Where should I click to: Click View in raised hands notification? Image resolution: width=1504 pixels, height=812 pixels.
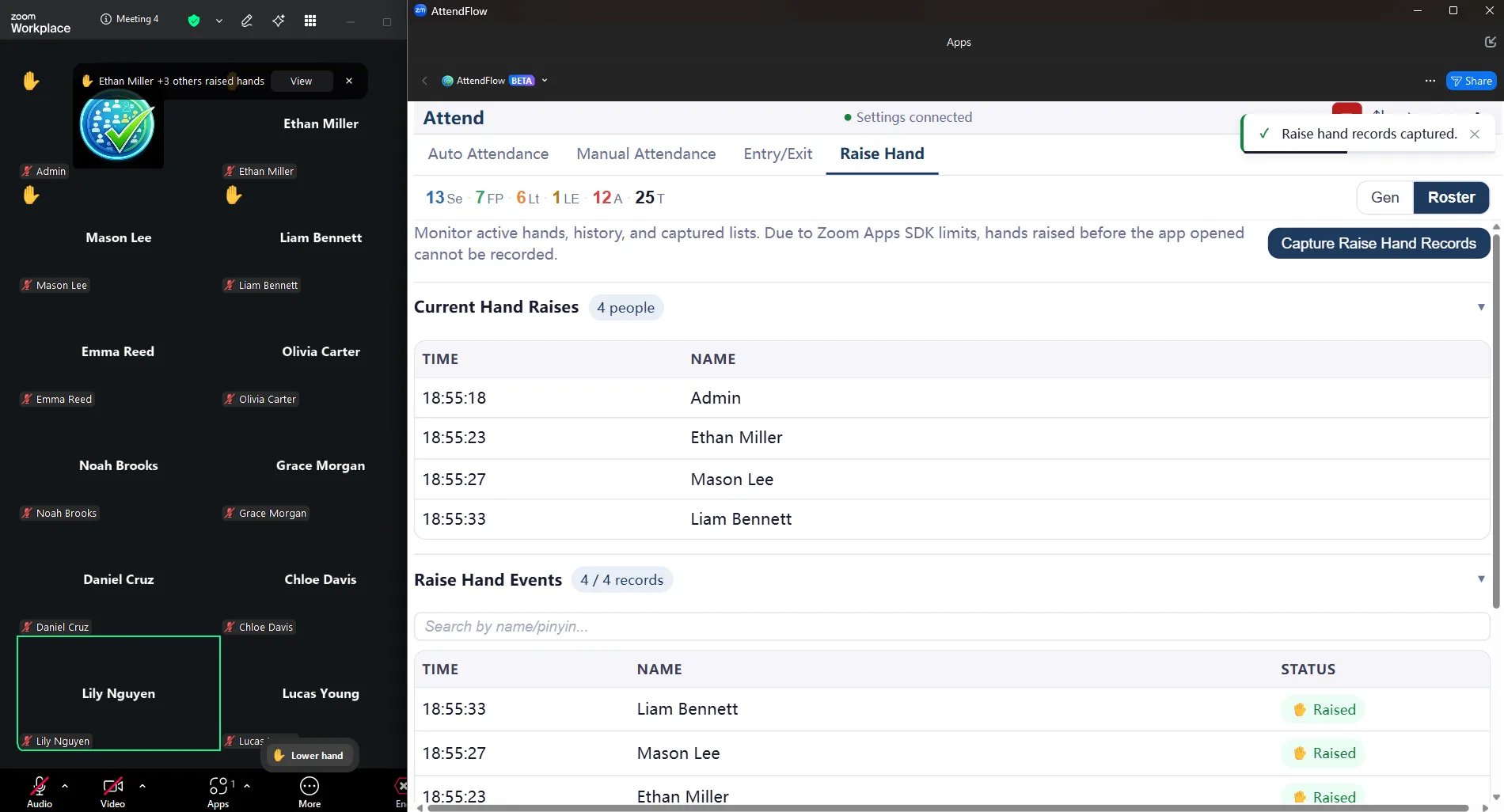301,81
